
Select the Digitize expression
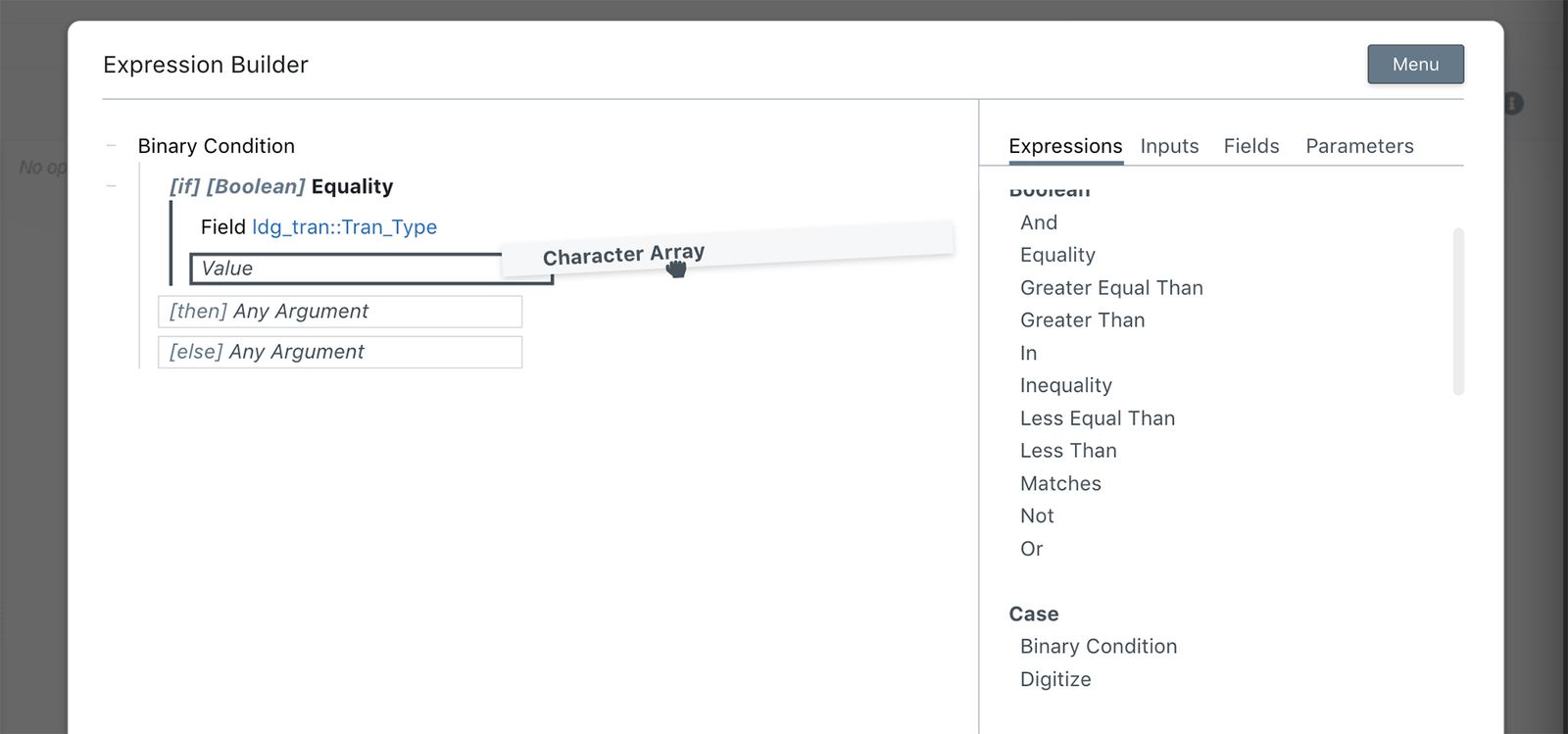[x=1055, y=678]
